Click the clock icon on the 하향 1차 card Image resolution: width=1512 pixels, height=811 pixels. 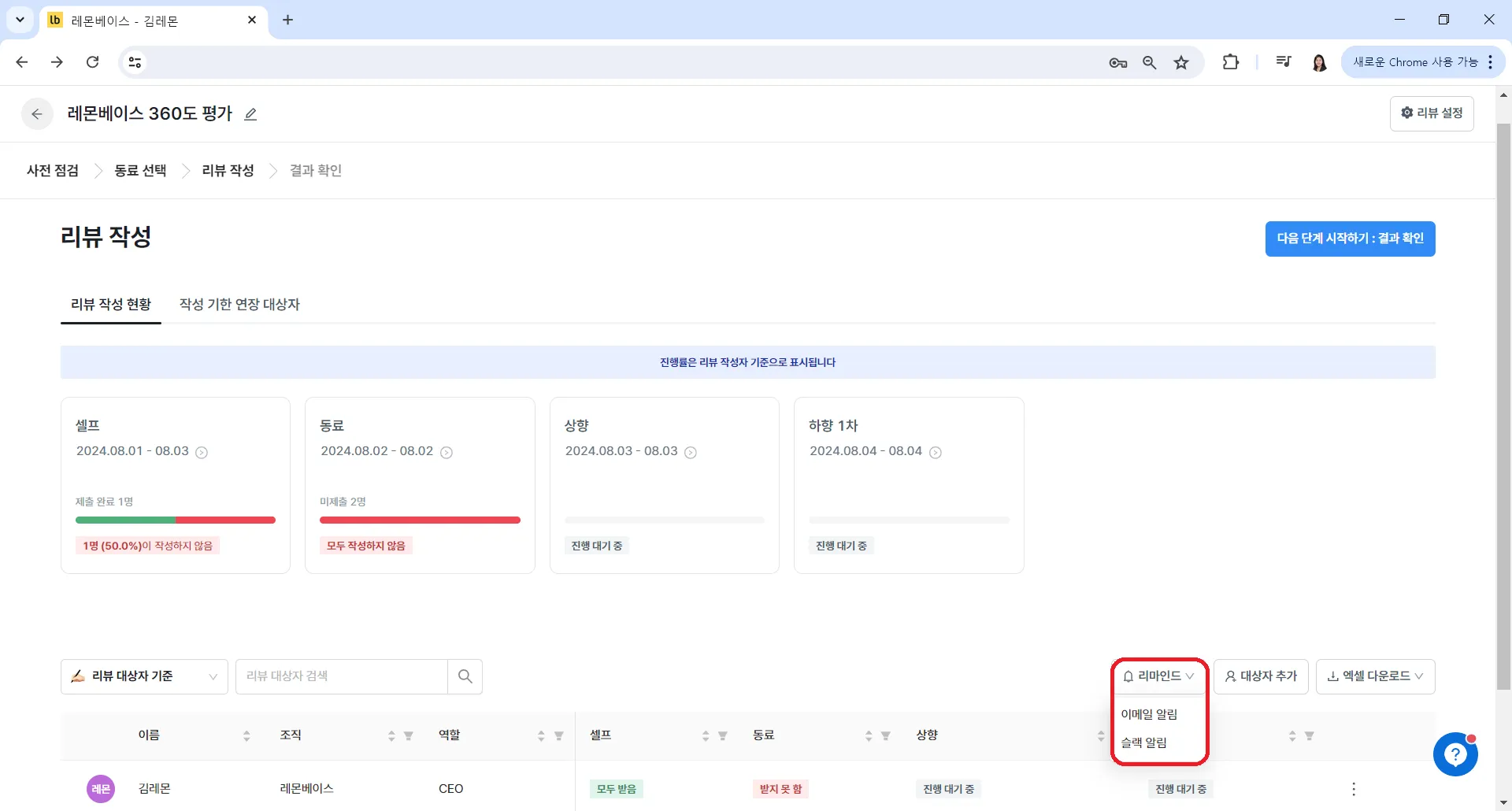936,452
